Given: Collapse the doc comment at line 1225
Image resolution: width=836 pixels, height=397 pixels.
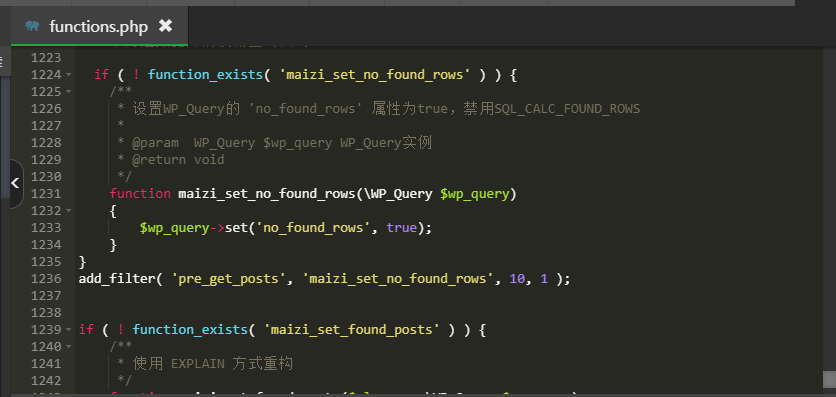Looking at the screenshot, I should [x=69, y=92].
